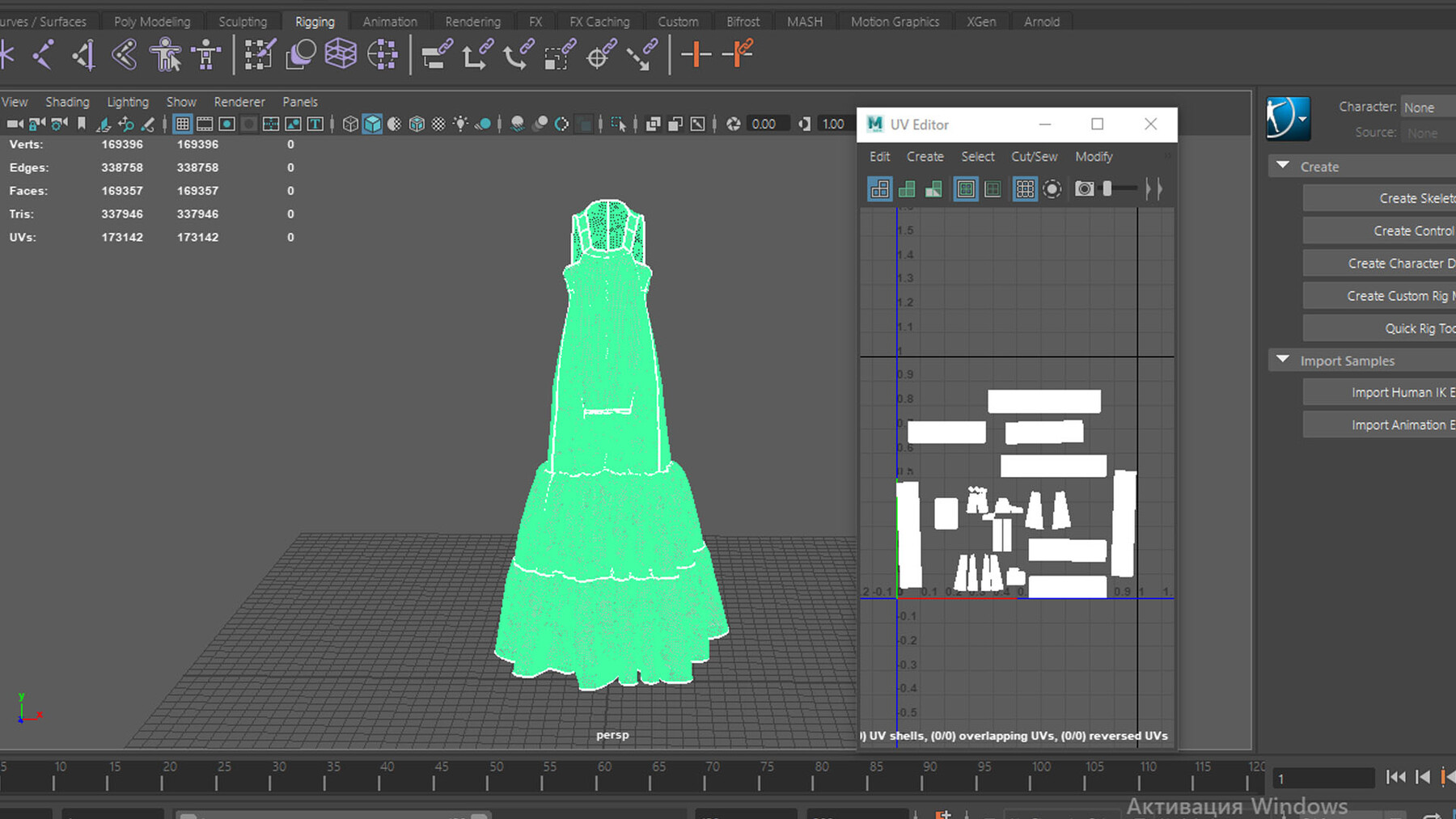The image size is (1456, 819).
Task: Toggle the Film Gate display
Action: point(205,124)
